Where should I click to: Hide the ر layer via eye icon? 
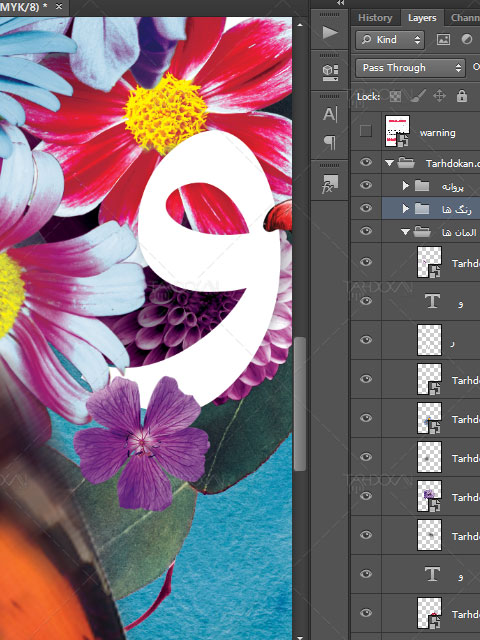pos(366,340)
